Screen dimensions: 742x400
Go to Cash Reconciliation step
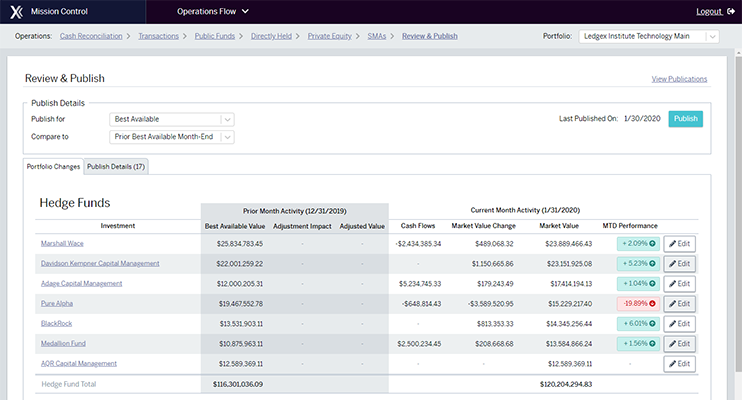click(x=91, y=36)
